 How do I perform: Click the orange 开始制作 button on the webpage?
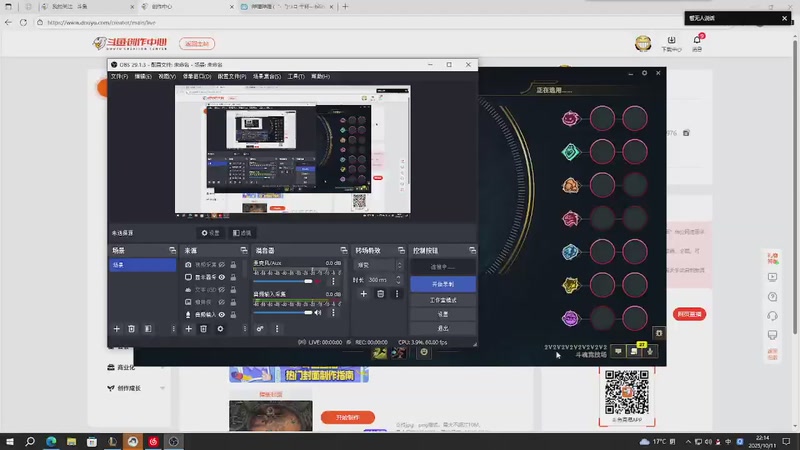[348, 417]
